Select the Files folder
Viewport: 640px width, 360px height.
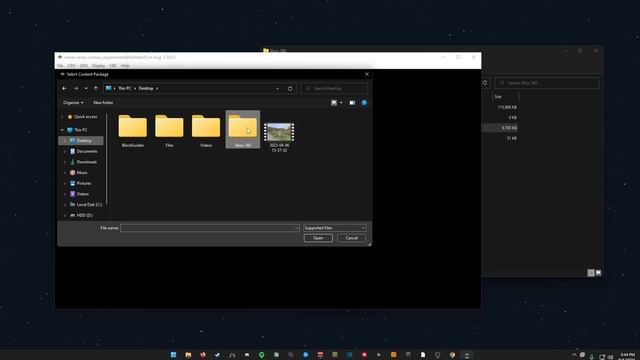(169, 131)
